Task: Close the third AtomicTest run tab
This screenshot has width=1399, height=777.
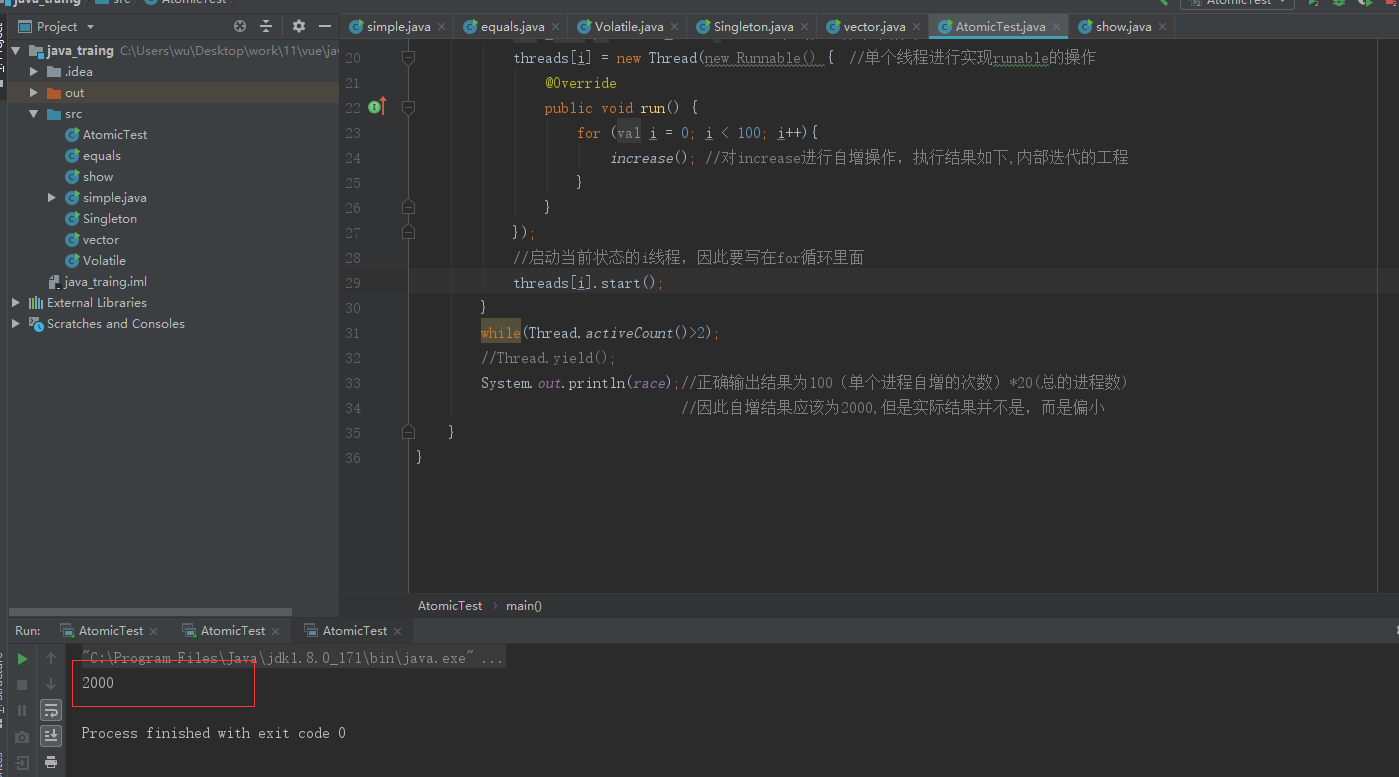Action: (x=397, y=631)
